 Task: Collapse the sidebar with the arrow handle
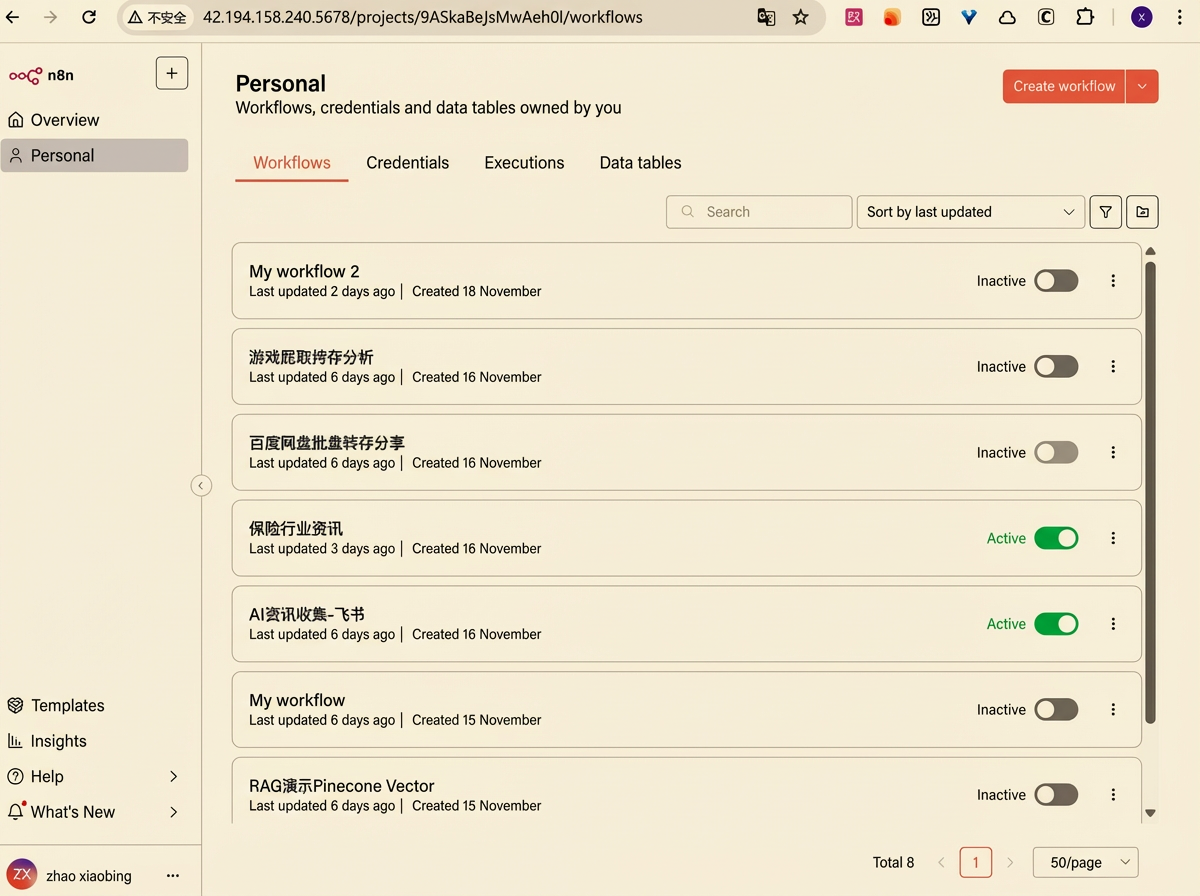pyautogui.click(x=201, y=486)
